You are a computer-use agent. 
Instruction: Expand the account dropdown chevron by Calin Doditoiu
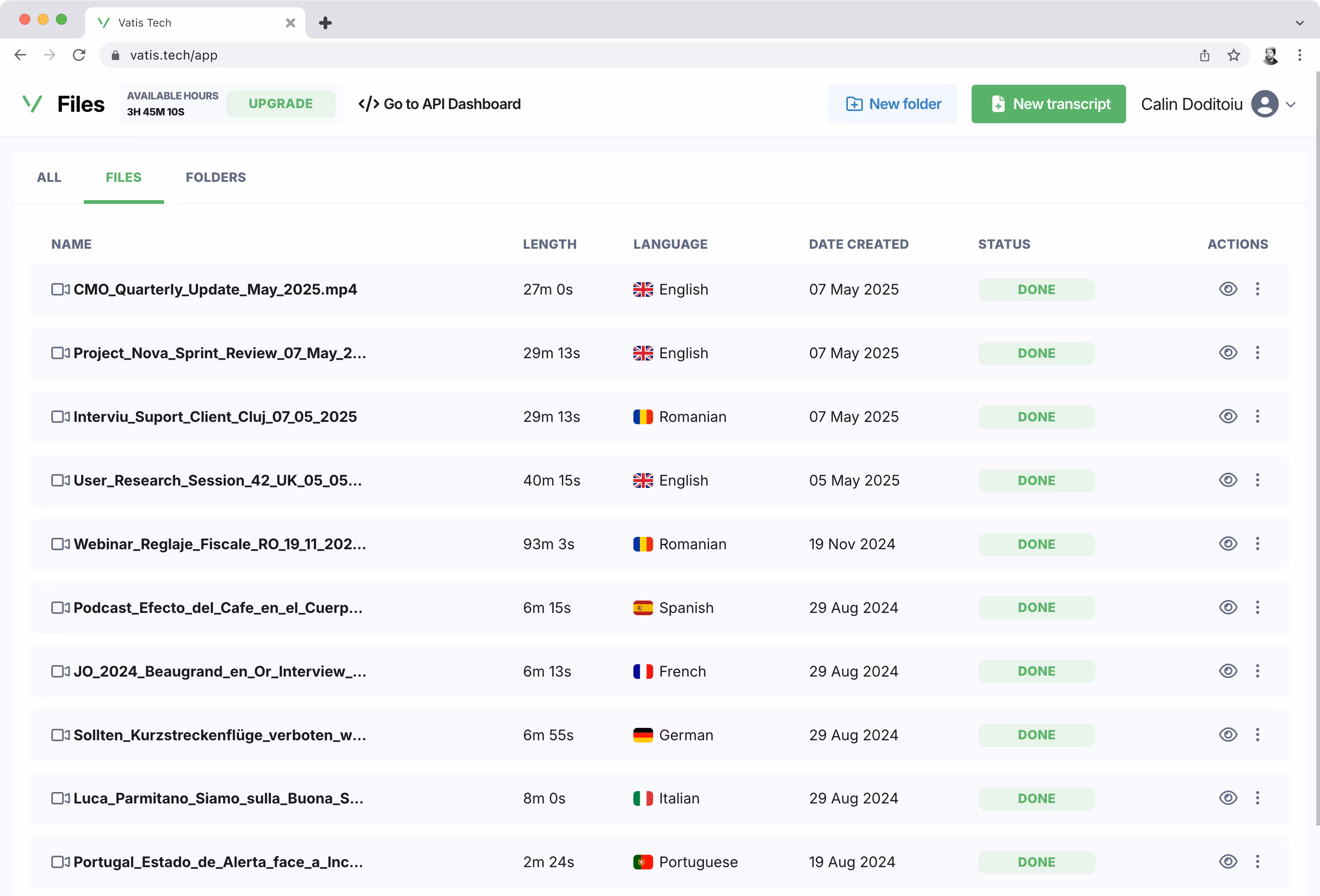(x=1291, y=104)
